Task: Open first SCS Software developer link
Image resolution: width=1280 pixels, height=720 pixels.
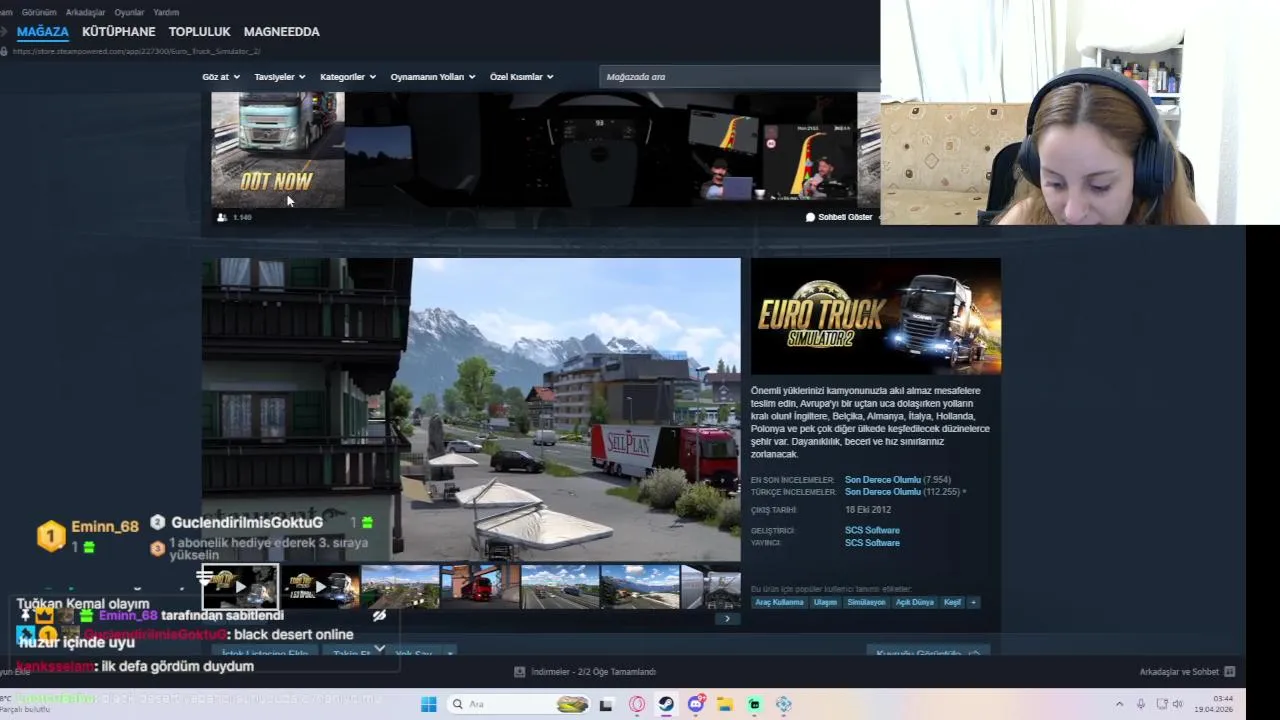Action: coord(872,530)
